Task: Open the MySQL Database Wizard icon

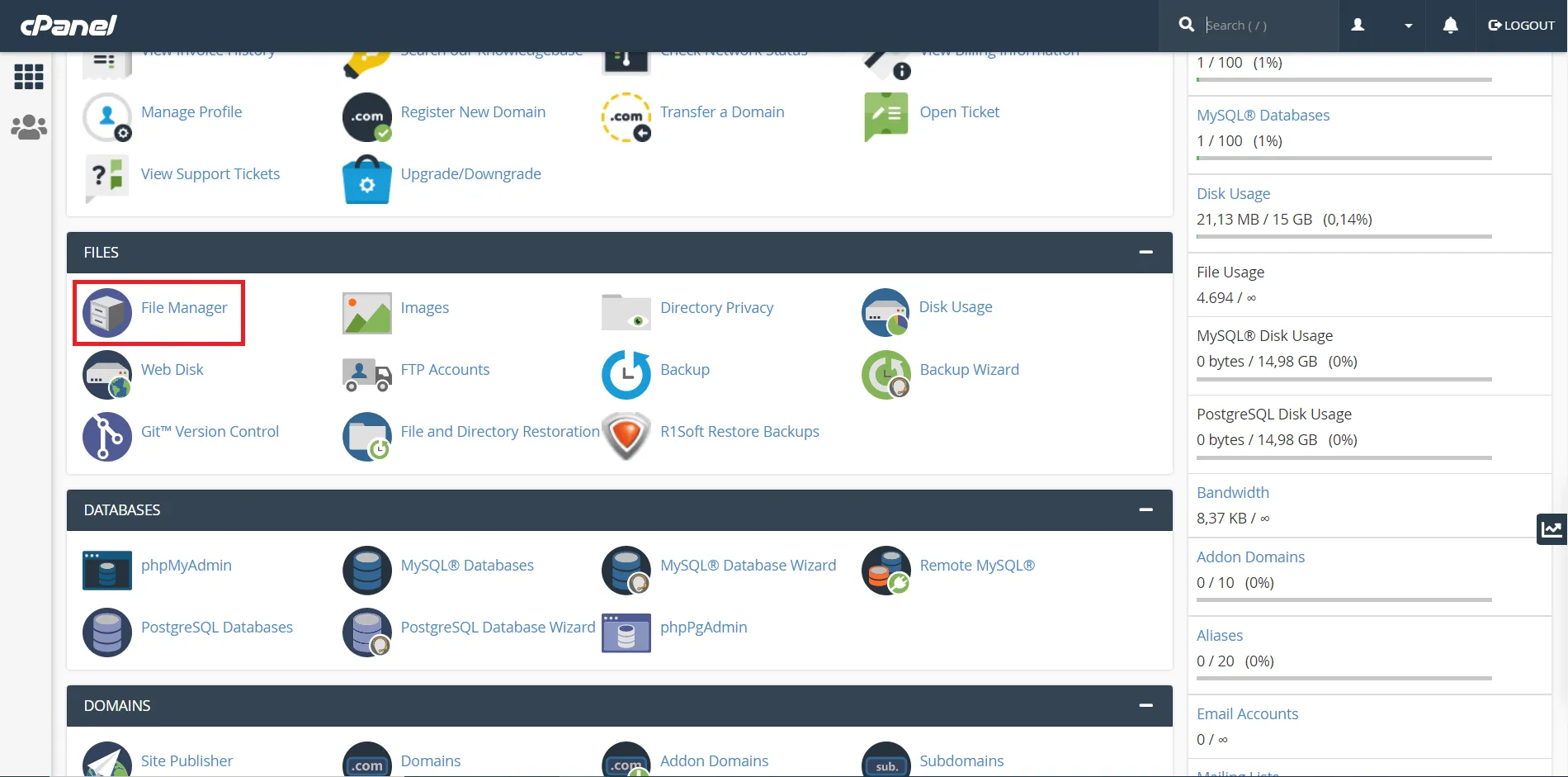Action: [x=626, y=571]
